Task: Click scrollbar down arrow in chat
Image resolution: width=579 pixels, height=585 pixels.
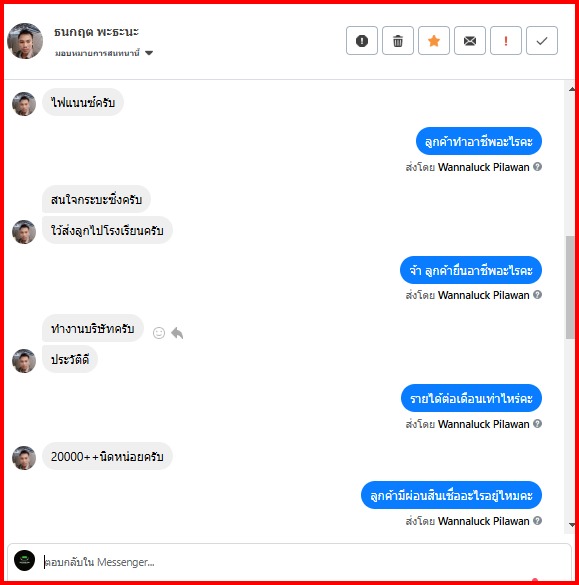Action: 572,525
